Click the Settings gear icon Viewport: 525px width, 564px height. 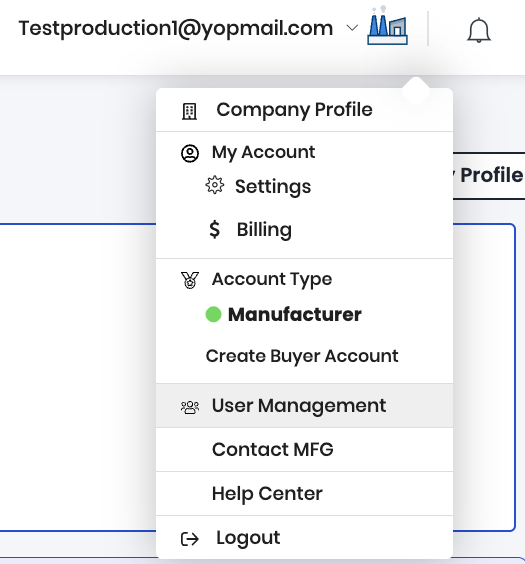(x=215, y=185)
